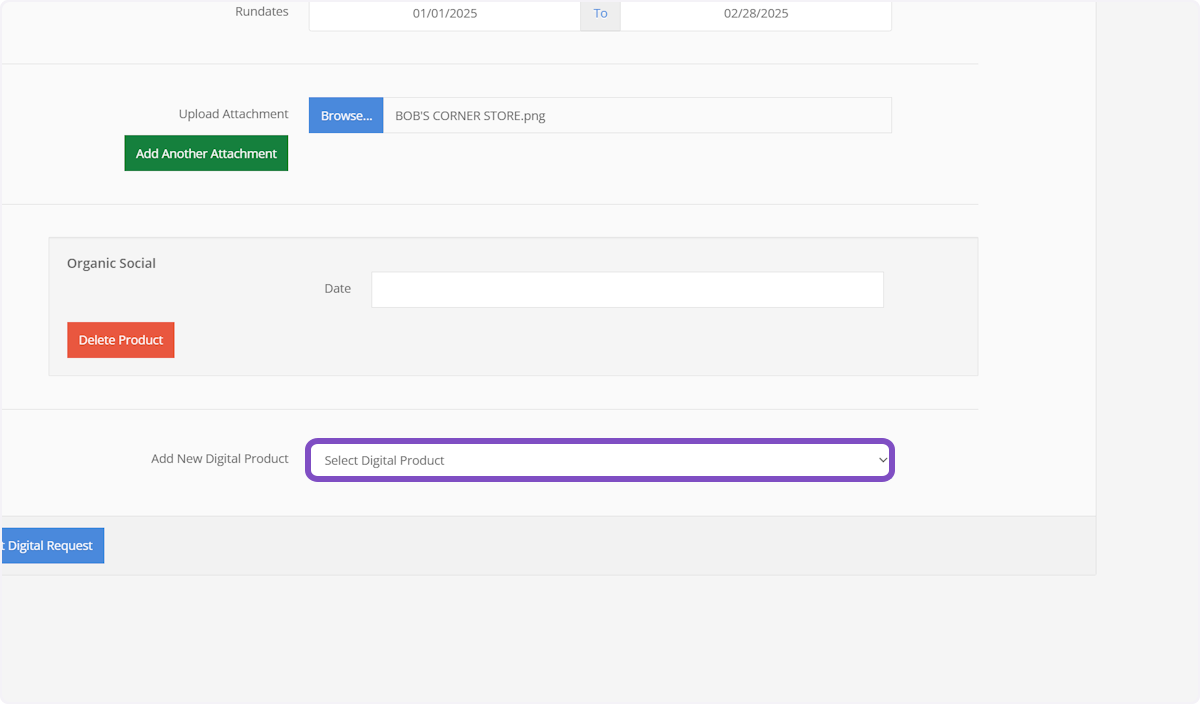
Task: Click the "To" separator between rundates
Action: click(x=600, y=14)
